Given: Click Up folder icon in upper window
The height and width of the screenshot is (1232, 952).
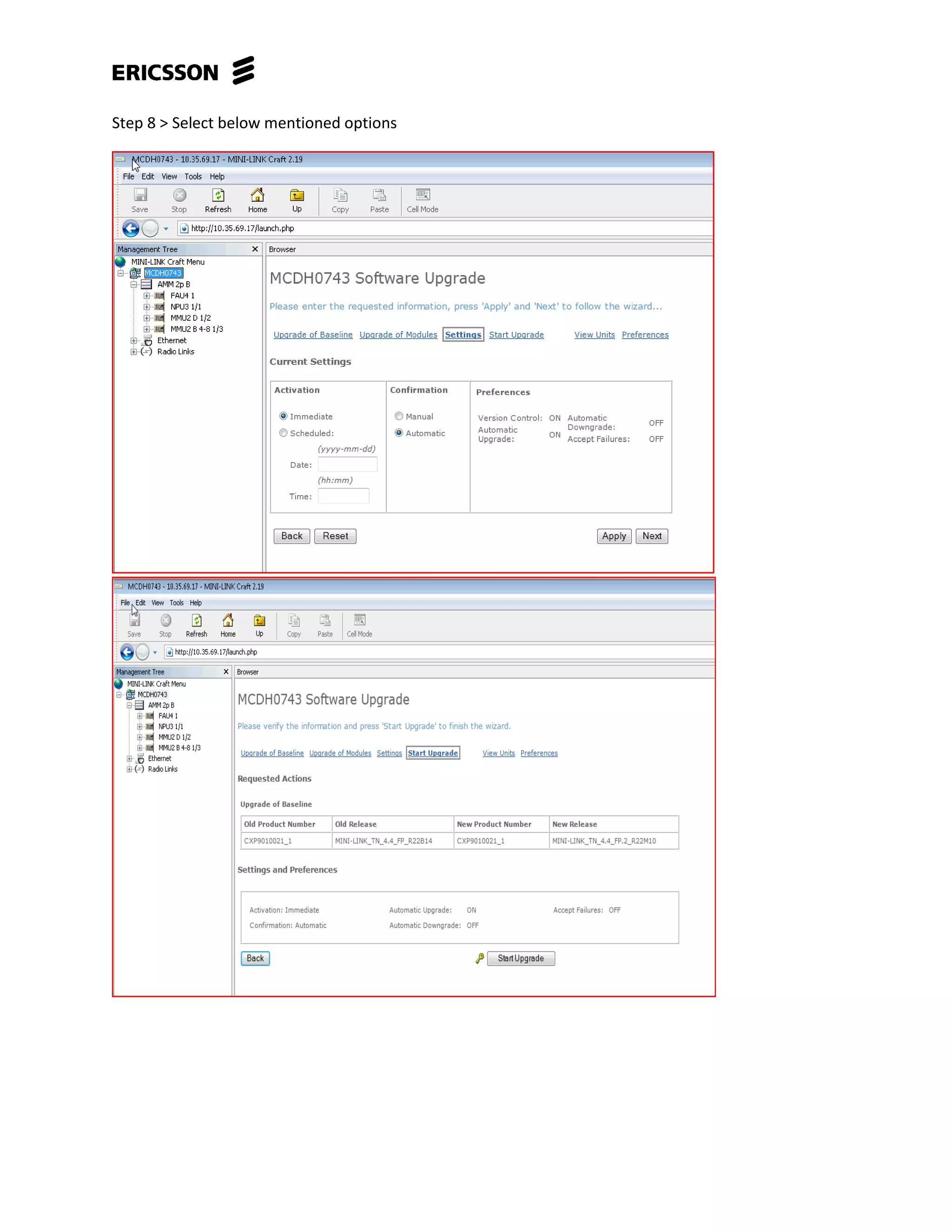Looking at the screenshot, I should point(297,195).
